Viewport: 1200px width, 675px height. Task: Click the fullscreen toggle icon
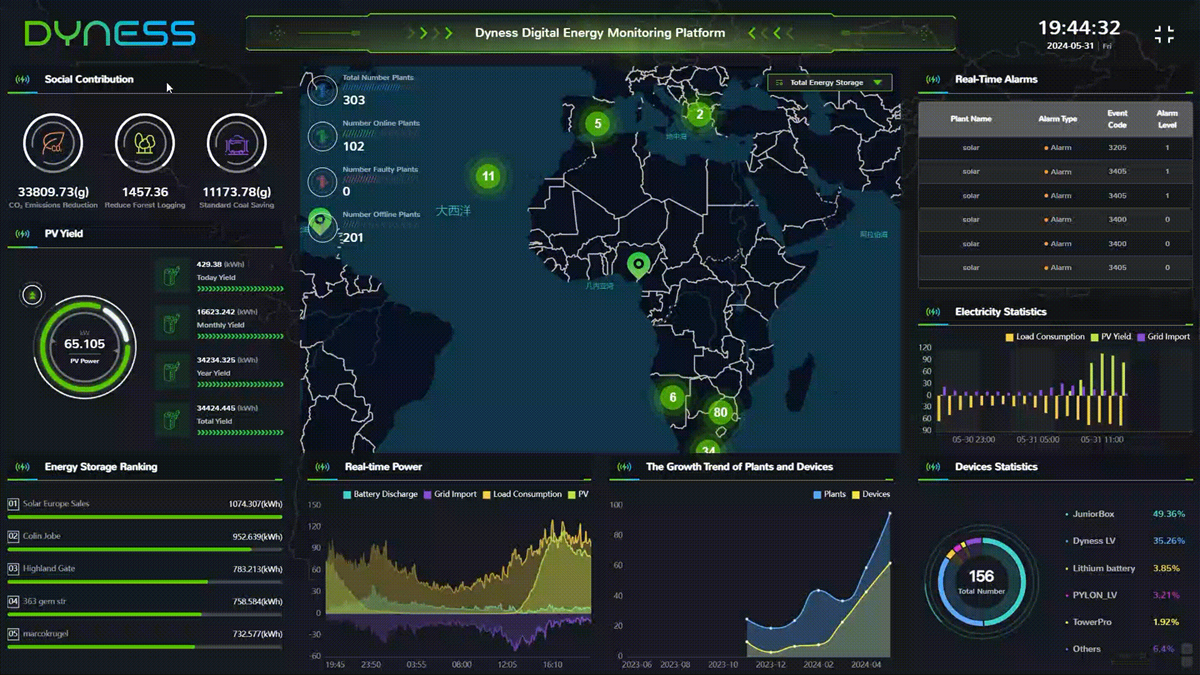click(x=1164, y=35)
